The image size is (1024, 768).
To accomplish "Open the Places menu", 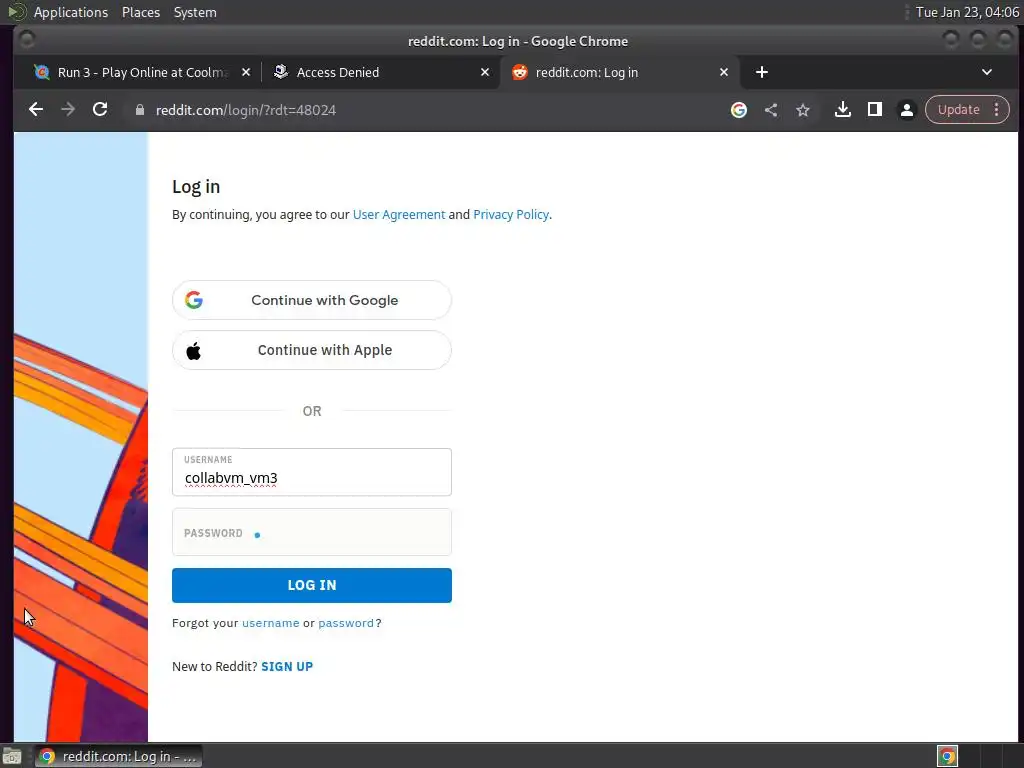I will pos(140,12).
